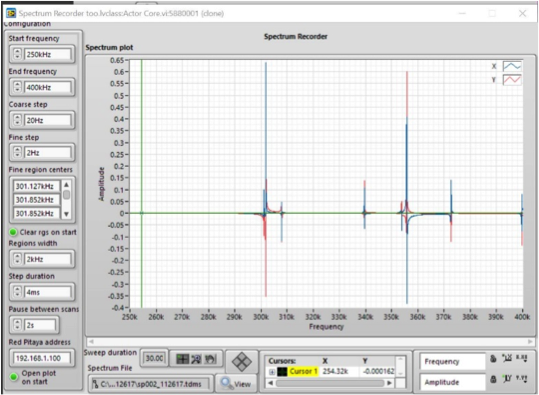Screen dimensions: 539x395
Task: Select the crosshair cursor tool in graph palette
Action: point(182,359)
